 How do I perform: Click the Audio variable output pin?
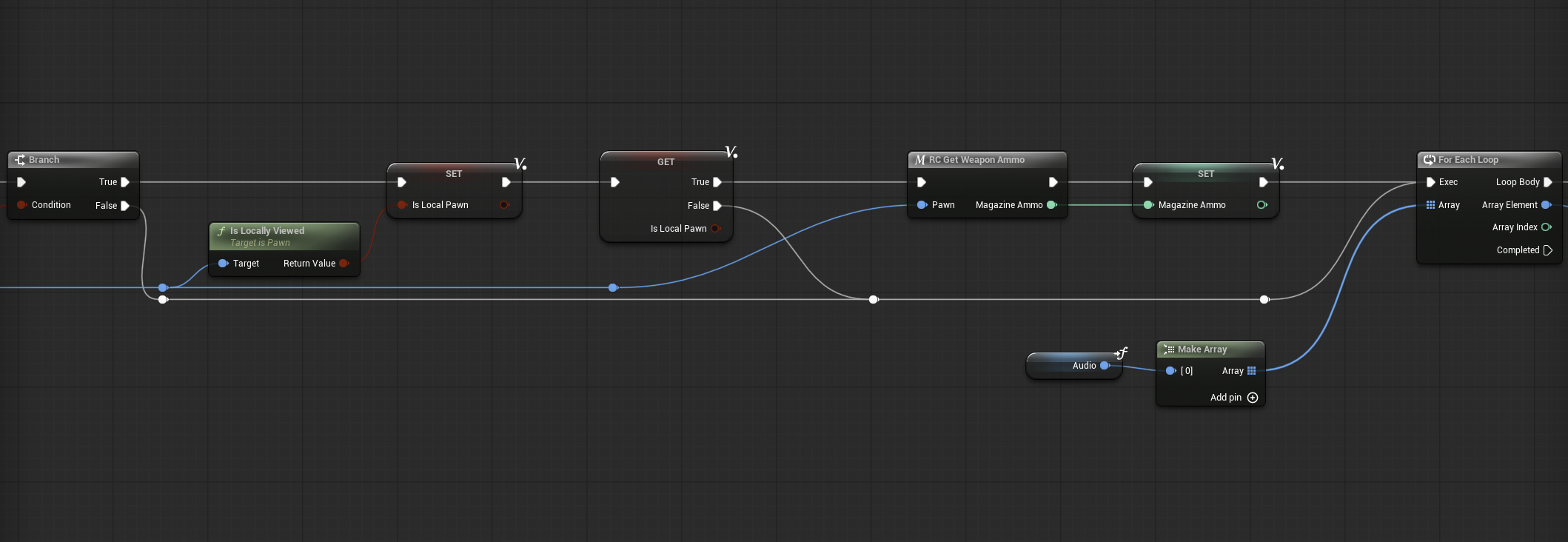(1105, 366)
